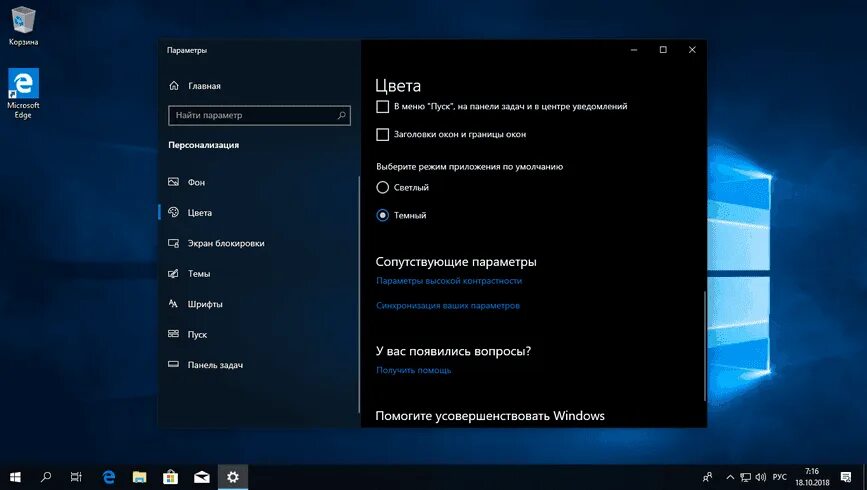Viewport: 867px width, 490px height.
Task: Open the Windows Start button
Action: [15, 477]
